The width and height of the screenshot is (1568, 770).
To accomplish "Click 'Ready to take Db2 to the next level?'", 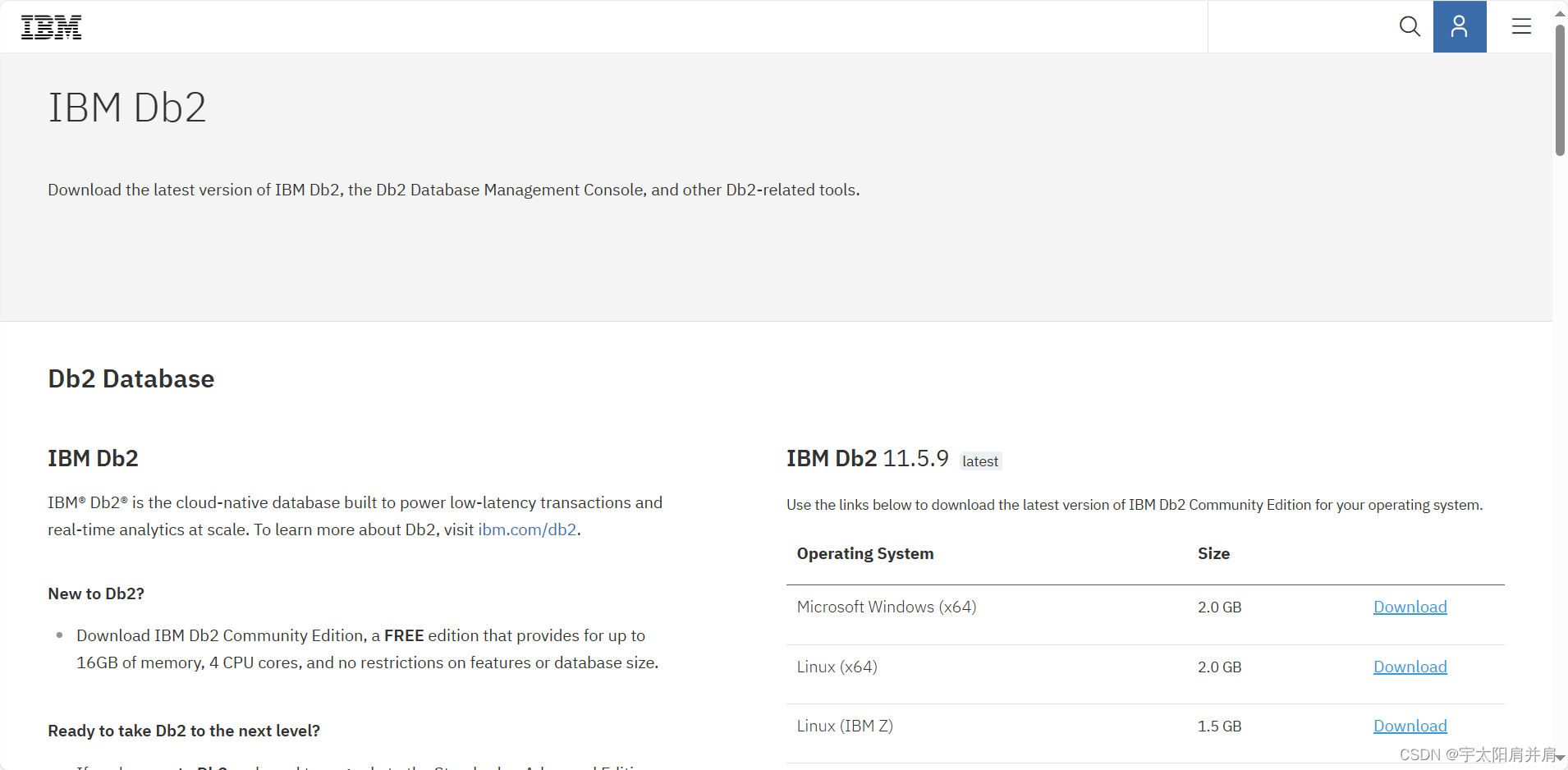I will (x=184, y=731).
